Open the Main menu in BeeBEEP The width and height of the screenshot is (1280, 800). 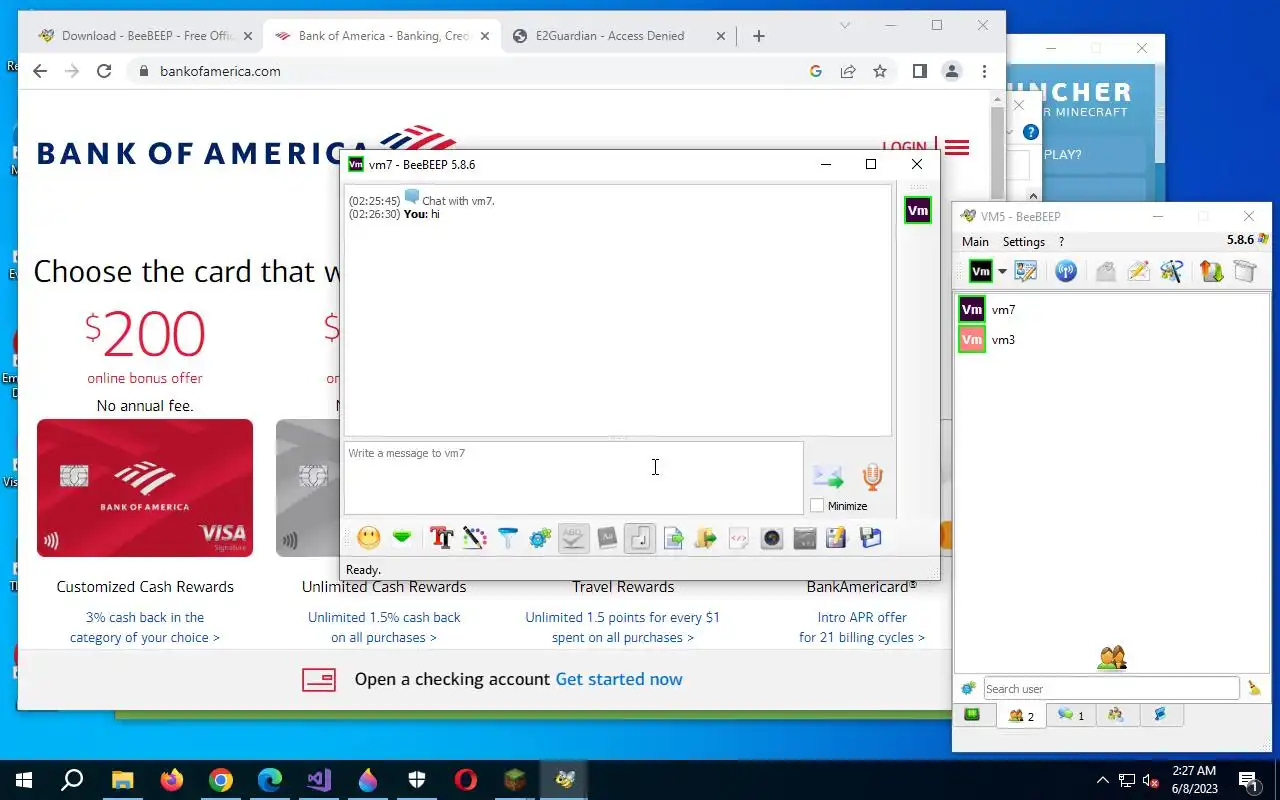pyautogui.click(x=975, y=242)
